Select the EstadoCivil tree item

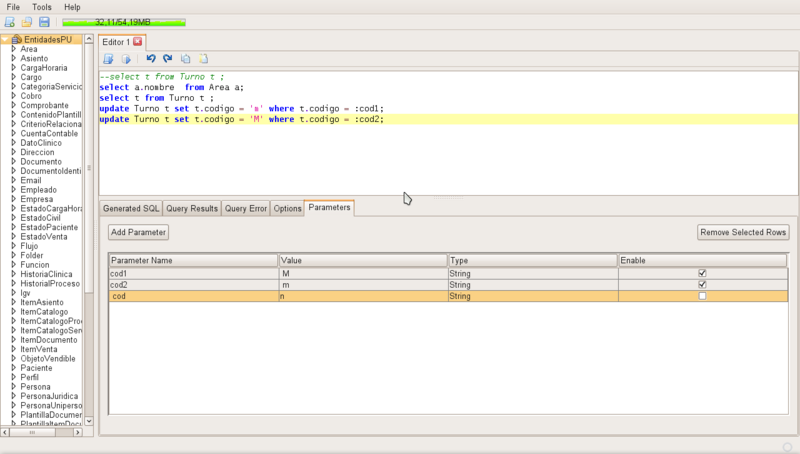[40, 218]
